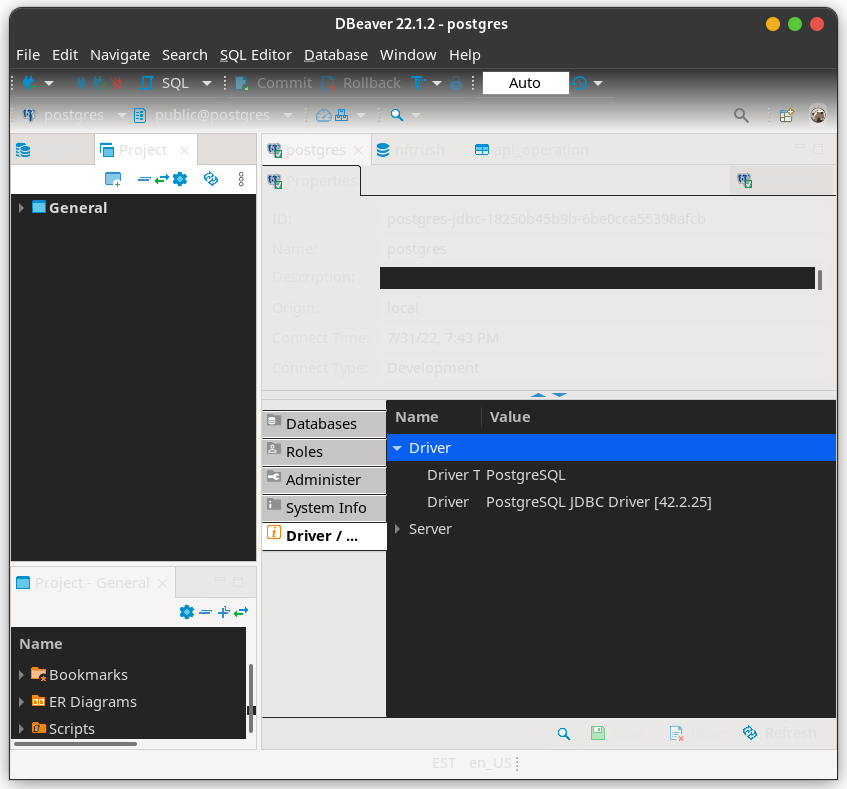Open the Help menu
Viewport: 847px width, 789px height.
tap(465, 55)
